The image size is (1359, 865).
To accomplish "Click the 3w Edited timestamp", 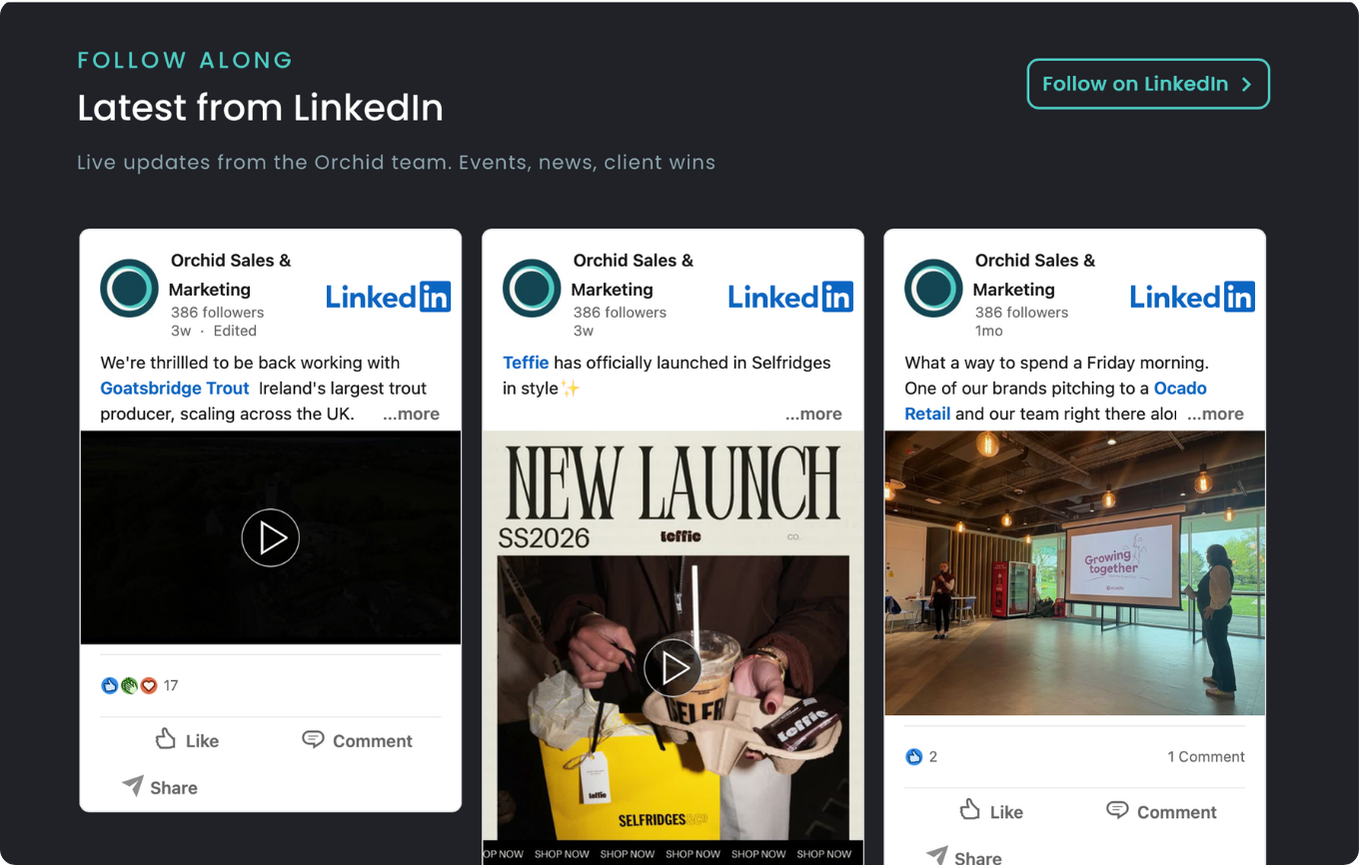I will point(214,331).
